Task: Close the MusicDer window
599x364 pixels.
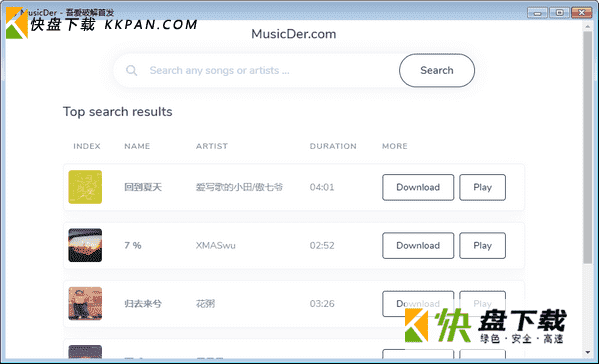Action: [581, 13]
